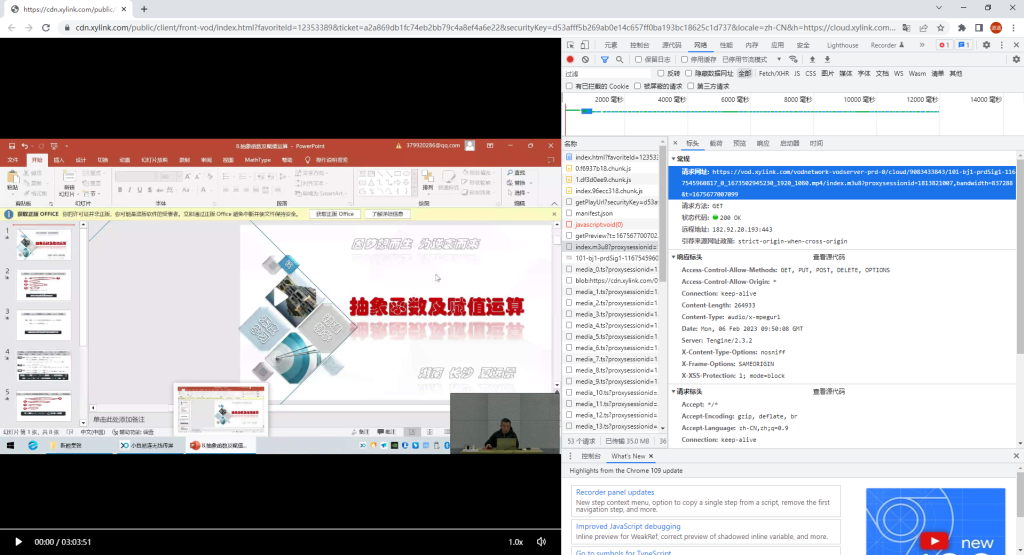Clear the network log
The image size is (1024, 555).
pos(585,60)
